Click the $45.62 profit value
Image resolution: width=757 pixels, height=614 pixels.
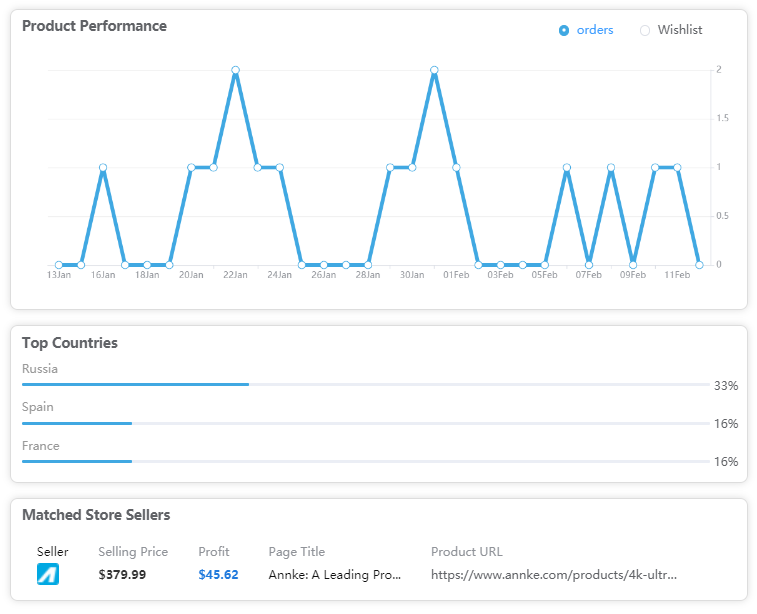pyautogui.click(x=218, y=574)
